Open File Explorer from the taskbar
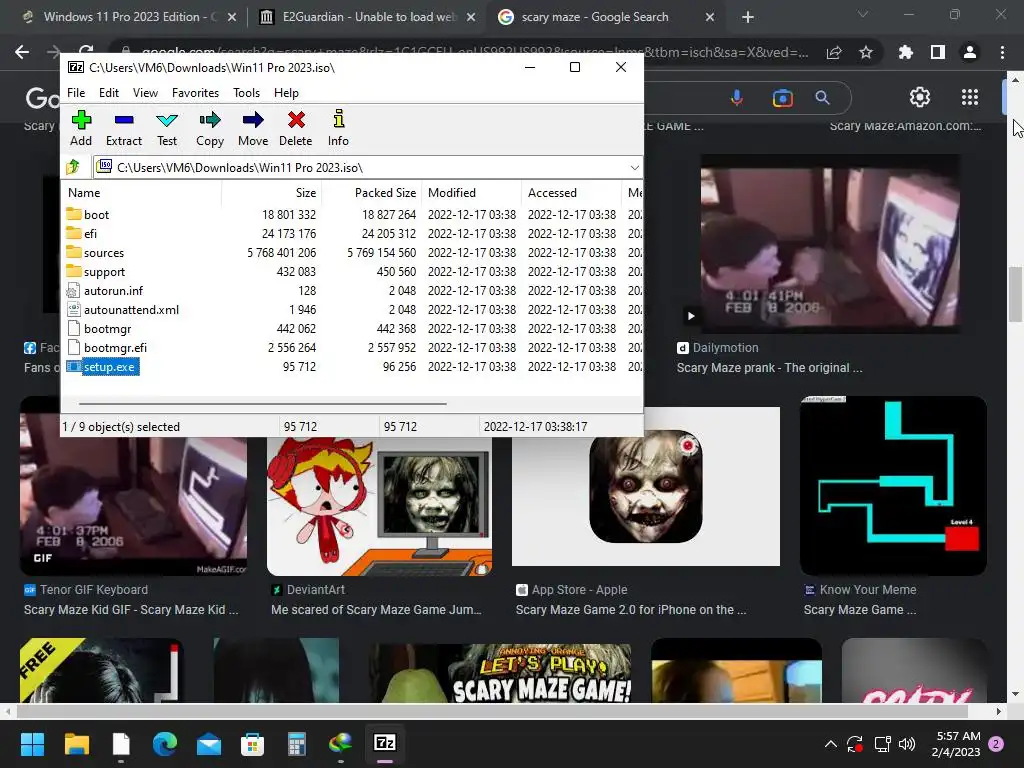The image size is (1024, 768). tap(76, 743)
